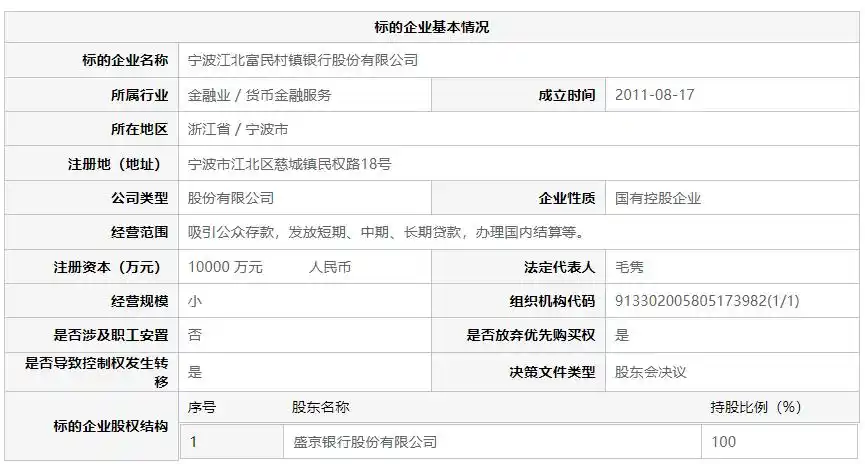The width and height of the screenshot is (865, 464).
Task: Select legal representative name 毛隽
Action: pos(629,267)
